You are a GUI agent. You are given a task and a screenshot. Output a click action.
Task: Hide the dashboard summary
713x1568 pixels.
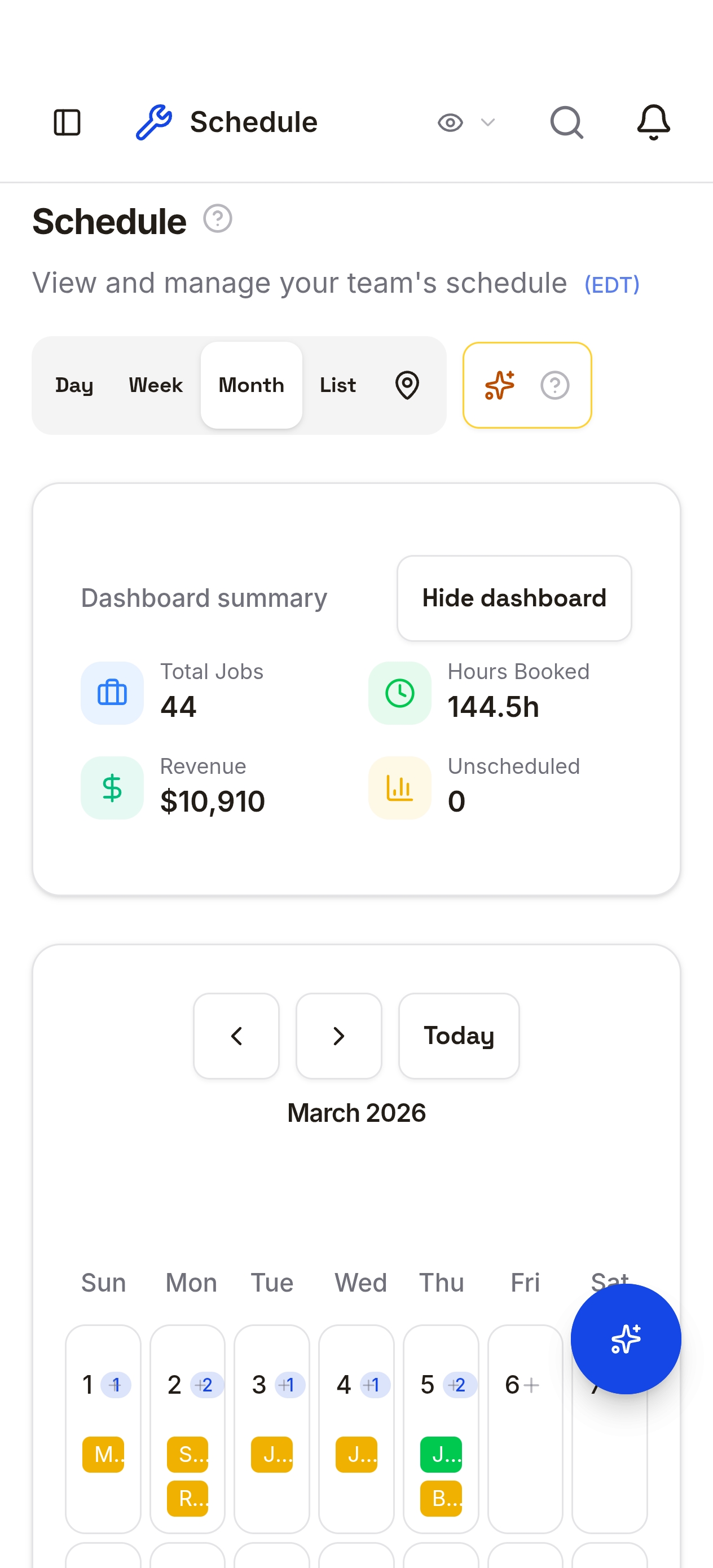[x=514, y=598]
